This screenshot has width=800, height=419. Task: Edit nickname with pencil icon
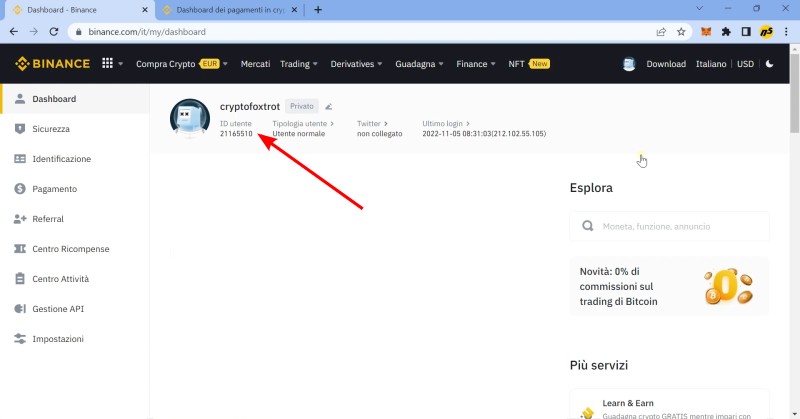(x=329, y=107)
